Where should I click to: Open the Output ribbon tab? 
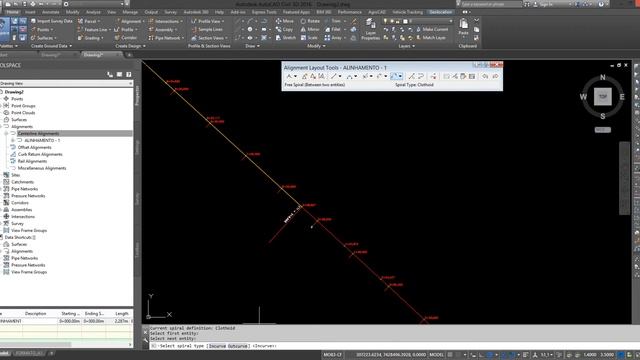click(151, 12)
